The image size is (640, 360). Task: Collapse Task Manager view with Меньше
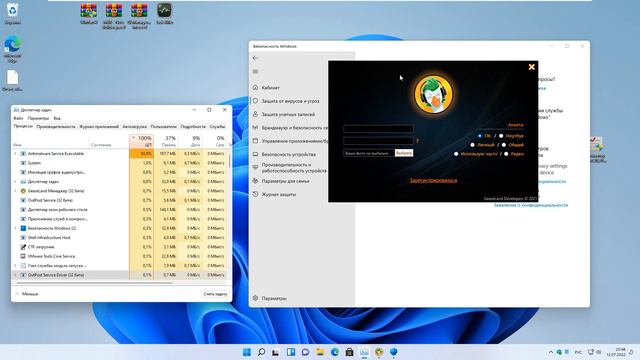point(27,294)
